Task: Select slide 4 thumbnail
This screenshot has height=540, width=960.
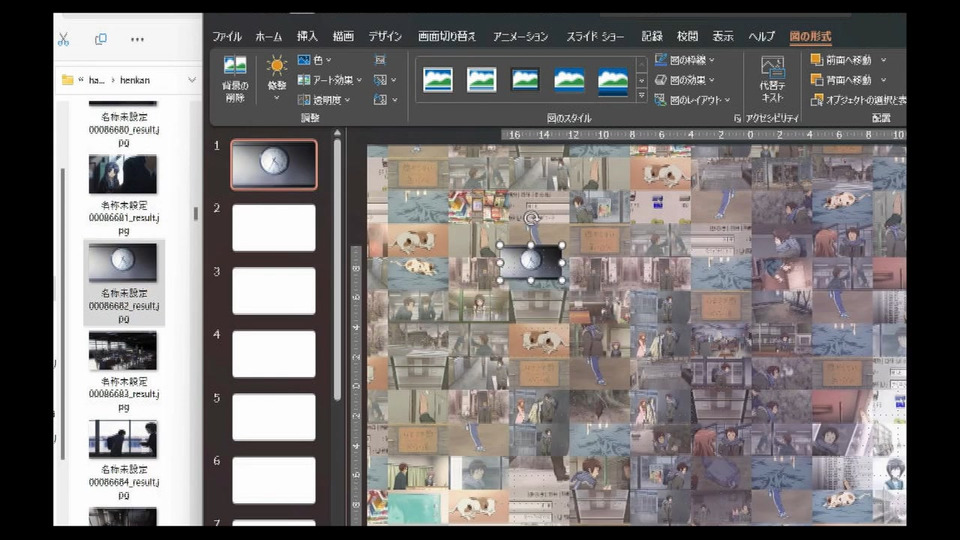Action: coord(274,354)
